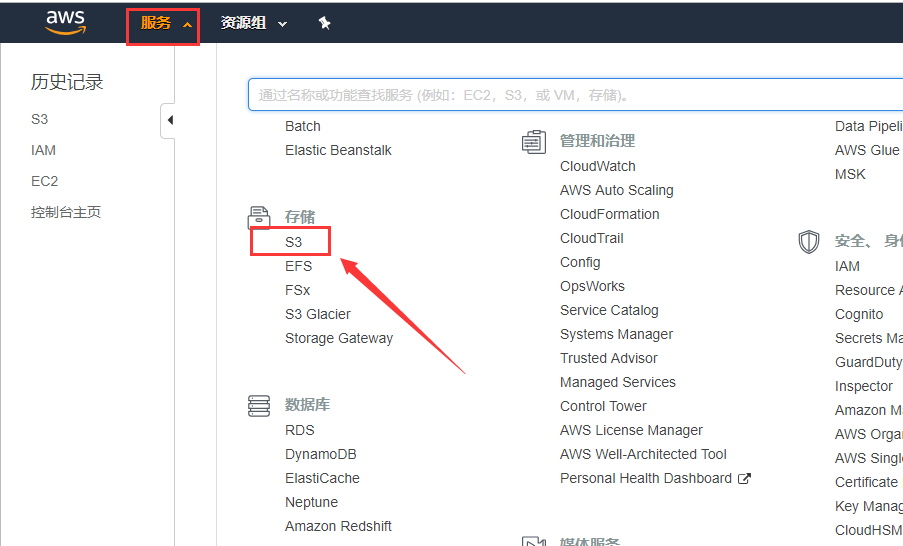Viewport: 903px width, 546px height.
Task: Click the AWS logo
Action: (x=66, y=22)
